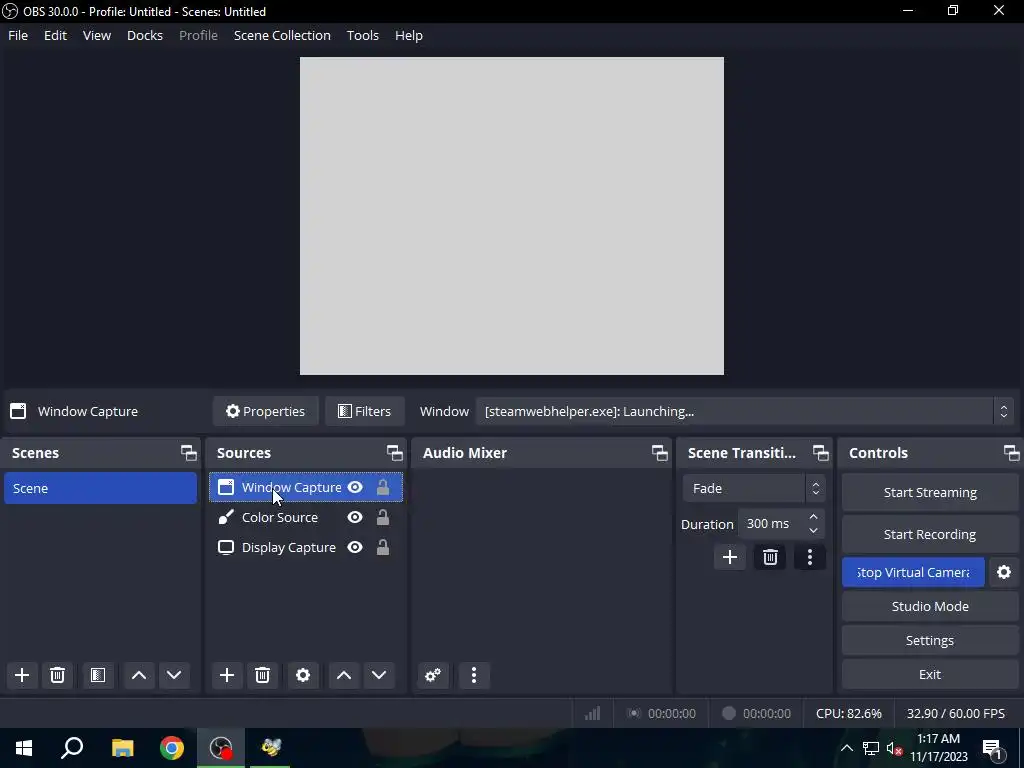Remove scene transition with trash icon
The image size is (1024, 768).
pyautogui.click(x=770, y=557)
